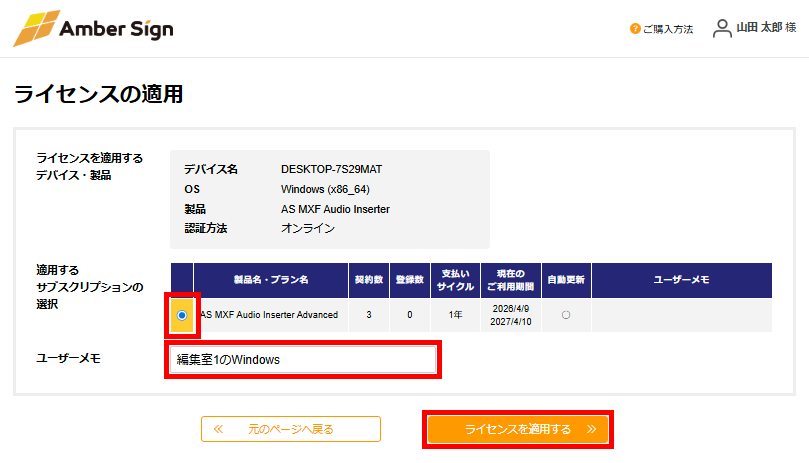Image resolution: width=809 pixels, height=463 pixels.
Task: Click the オンライン authentication value
Action: (x=308, y=228)
